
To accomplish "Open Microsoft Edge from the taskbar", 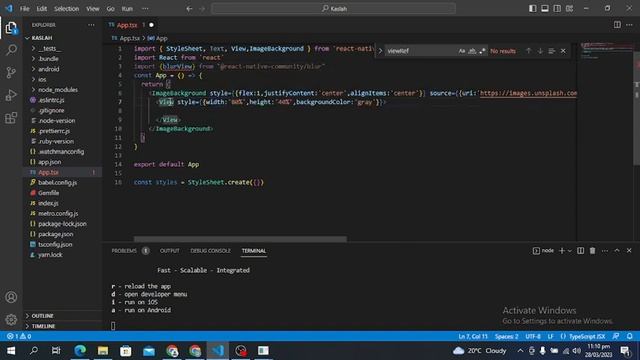I will (x=80, y=351).
